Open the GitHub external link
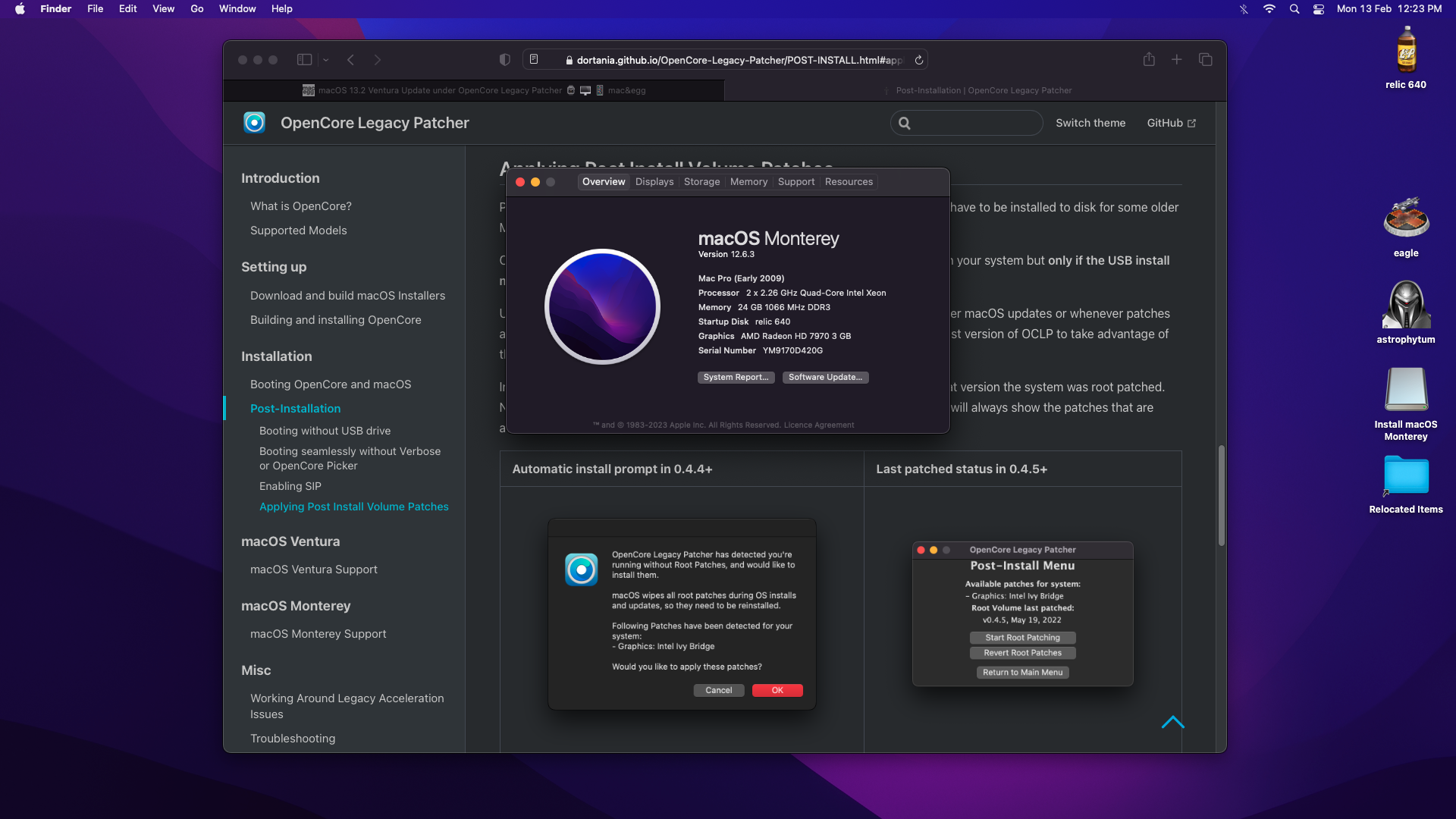This screenshot has width=1456, height=819. coord(1171,123)
